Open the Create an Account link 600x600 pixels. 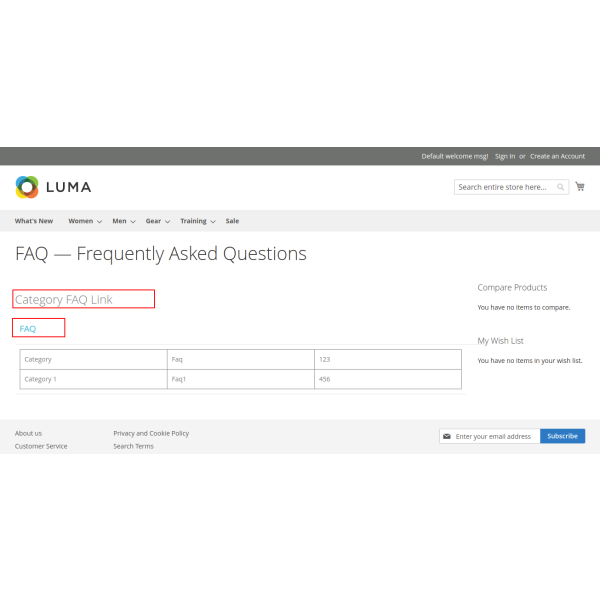pos(557,156)
